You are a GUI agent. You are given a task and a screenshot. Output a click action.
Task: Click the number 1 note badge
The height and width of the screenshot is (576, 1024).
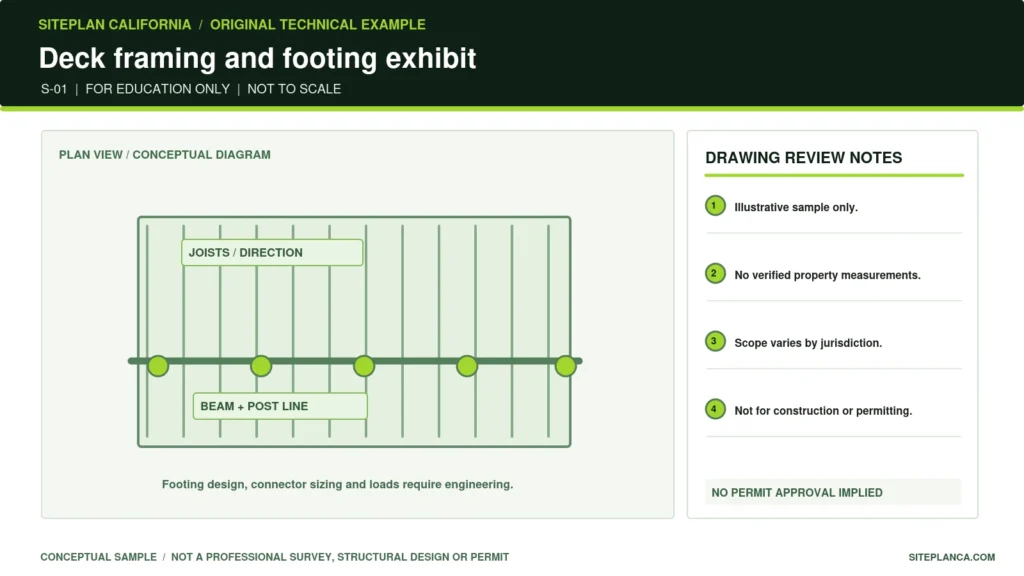tap(715, 206)
